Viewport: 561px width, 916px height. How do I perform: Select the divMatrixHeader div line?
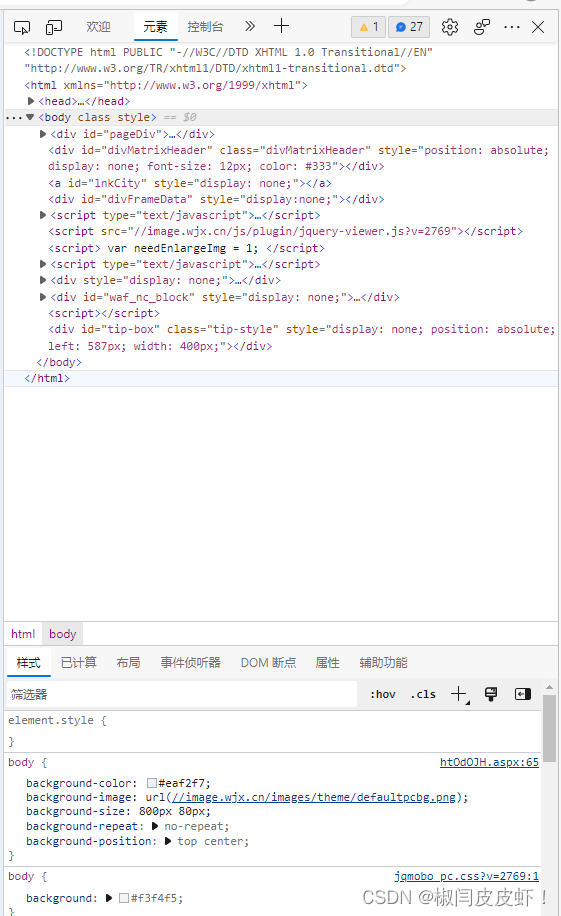(x=299, y=158)
